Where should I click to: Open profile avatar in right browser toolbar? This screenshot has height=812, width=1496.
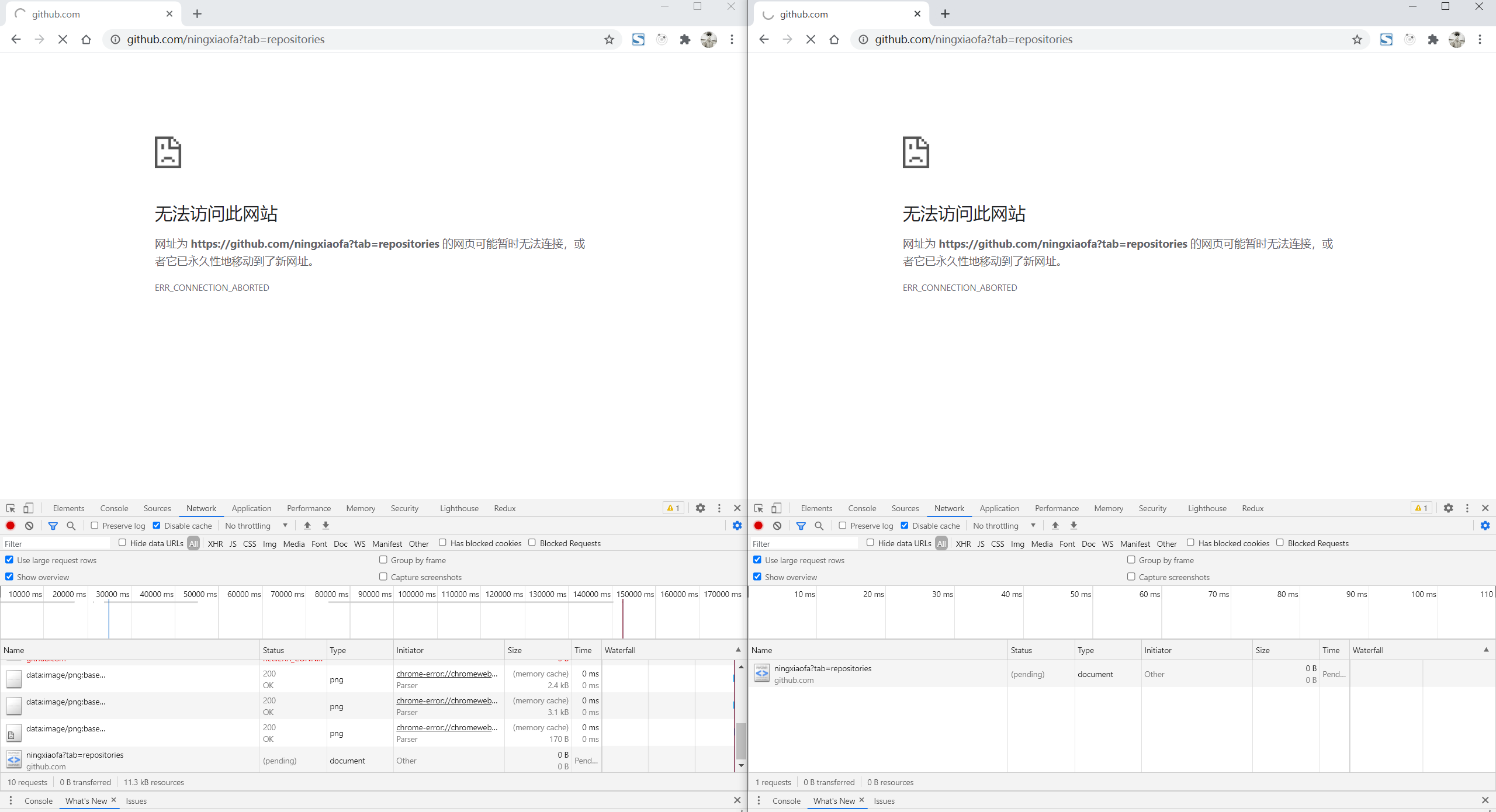(1456, 40)
